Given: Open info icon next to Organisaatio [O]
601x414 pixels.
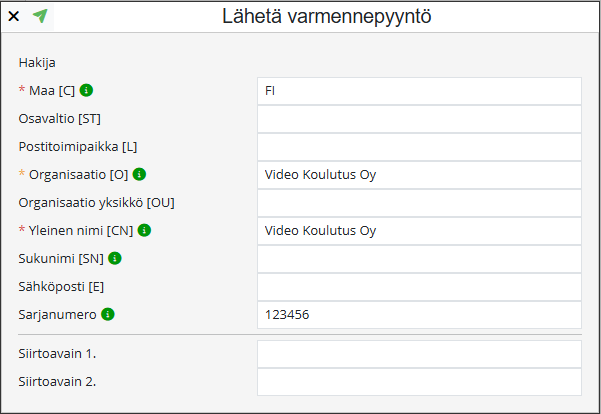Looking at the screenshot, I should pyautogui.click(x=139, y=174).
